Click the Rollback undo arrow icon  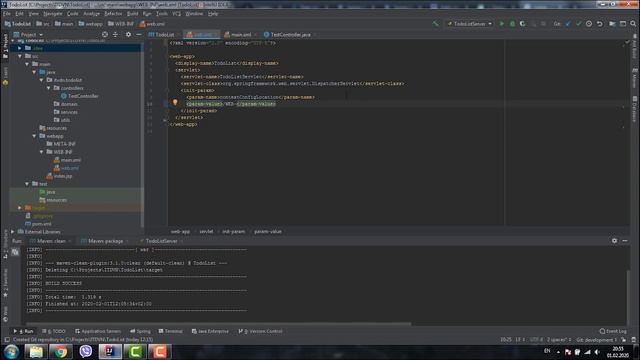[600, 24]
